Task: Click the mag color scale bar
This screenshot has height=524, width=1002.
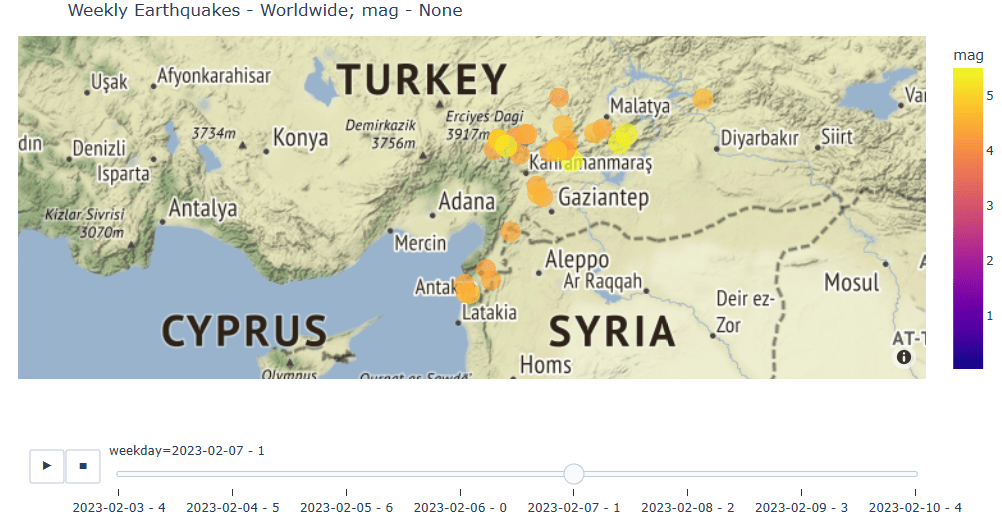Action: tap(967, 219)
